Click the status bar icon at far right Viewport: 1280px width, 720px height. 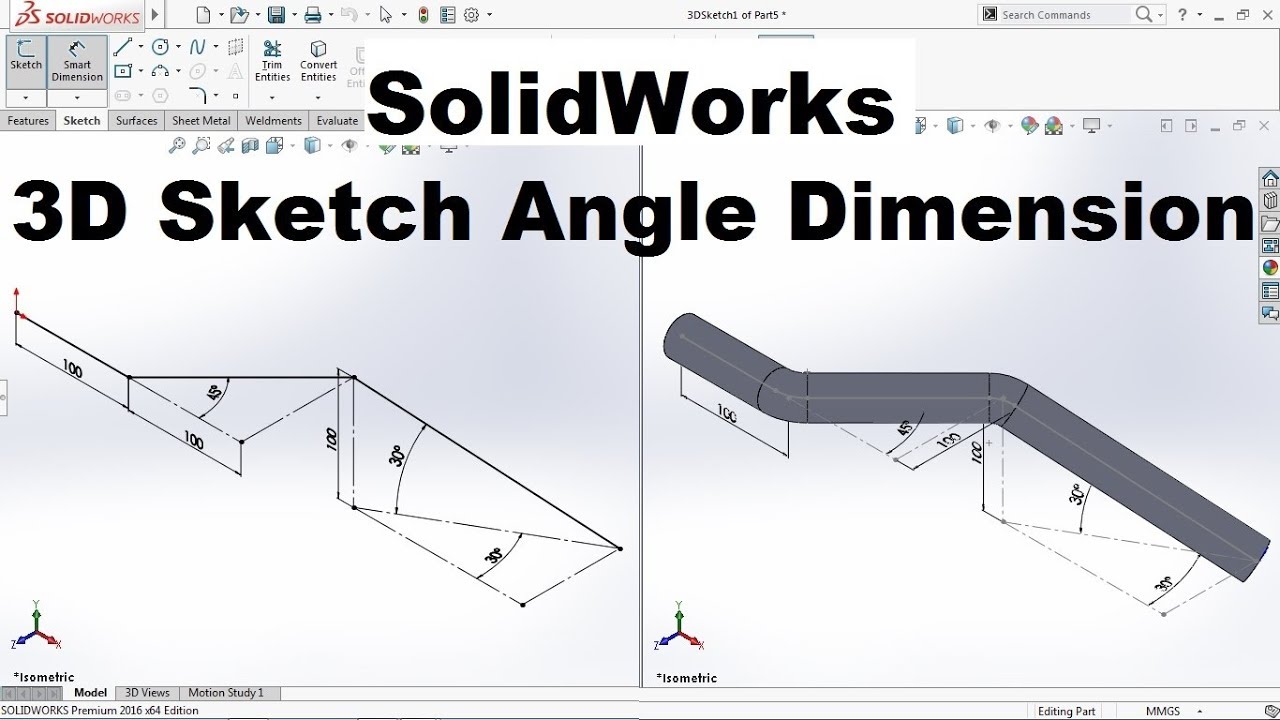[x=1271, y=711]
